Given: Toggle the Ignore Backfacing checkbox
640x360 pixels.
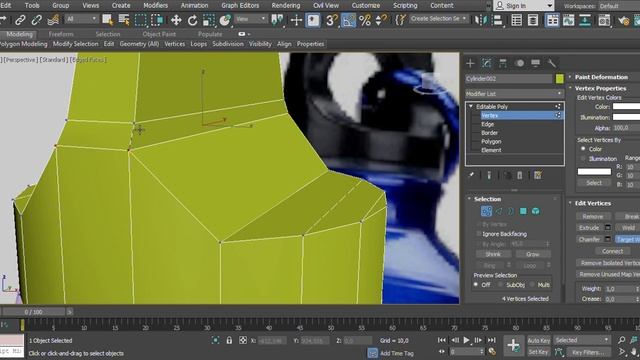Looking at the screenshot, I should point(479,234).
